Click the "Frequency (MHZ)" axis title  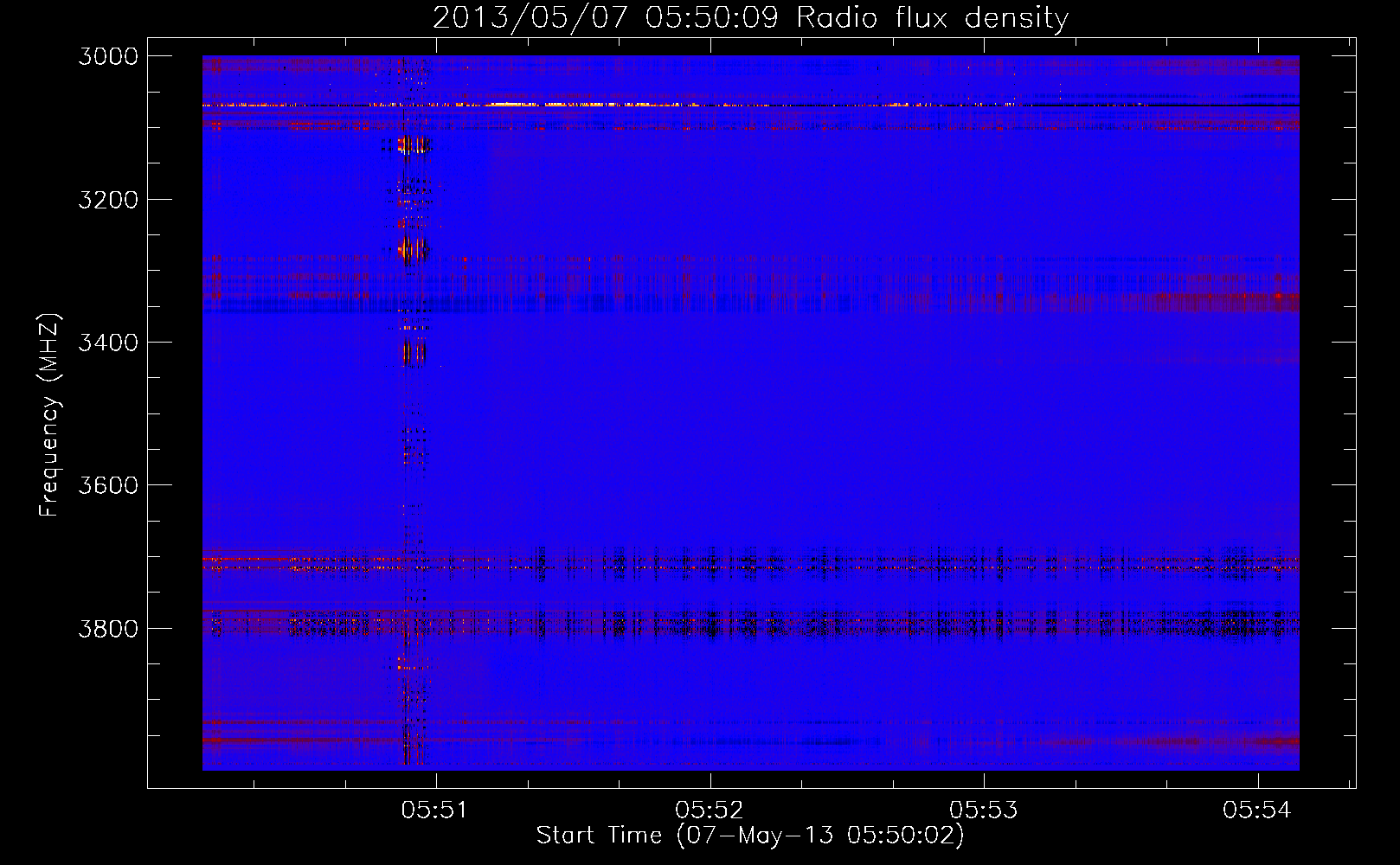49,414
